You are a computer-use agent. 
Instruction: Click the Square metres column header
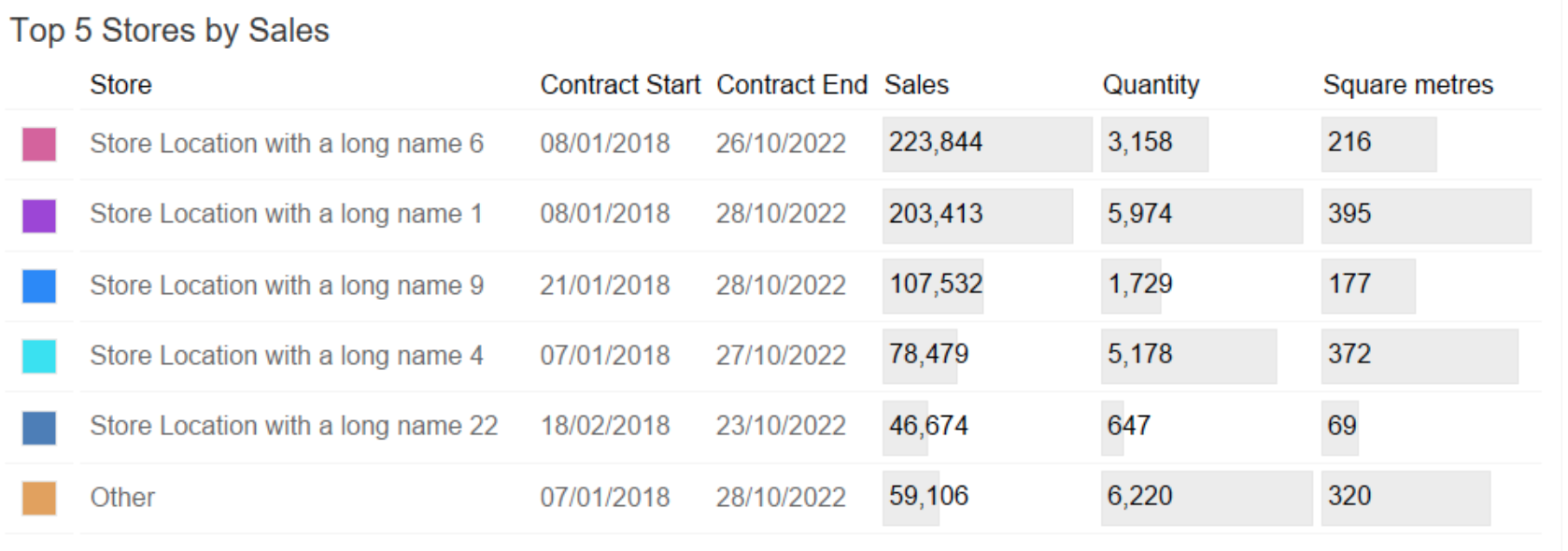1408,85
